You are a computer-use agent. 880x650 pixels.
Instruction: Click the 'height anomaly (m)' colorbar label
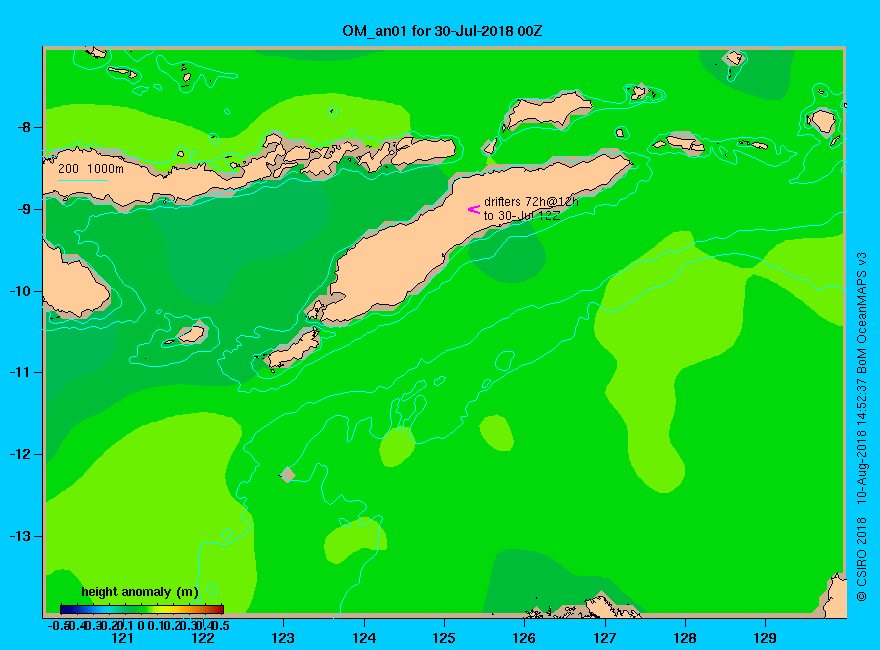pyautogui.click(x=140, y=592)
